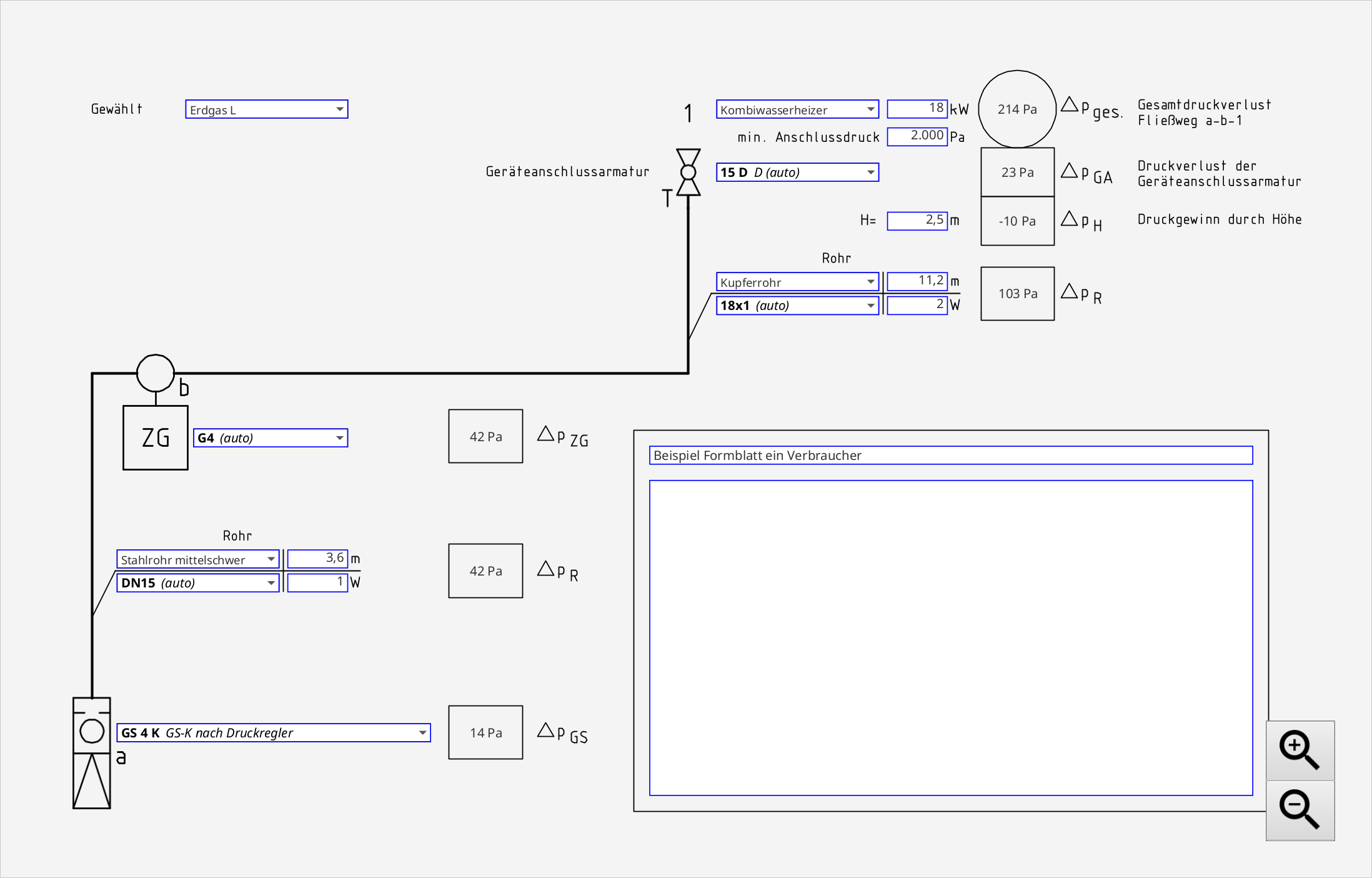Open the Kupferrohr pipe material dropdown

(x=797, y=282)
